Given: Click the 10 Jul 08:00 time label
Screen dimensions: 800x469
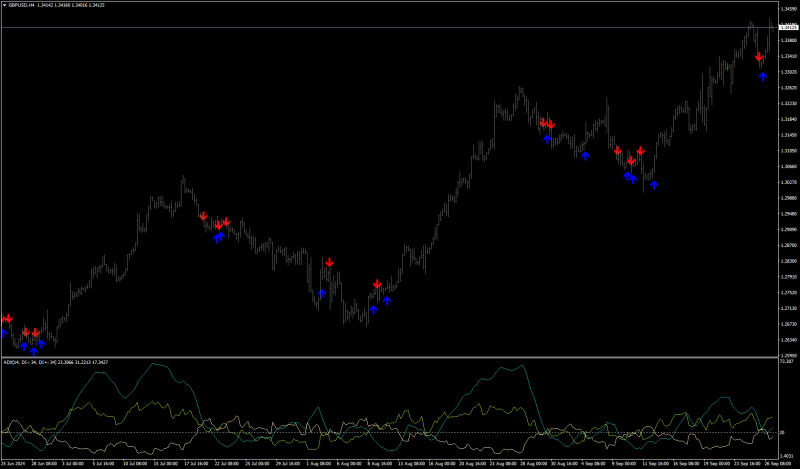Looking at the screenshot, I should [x=135, y=463].
